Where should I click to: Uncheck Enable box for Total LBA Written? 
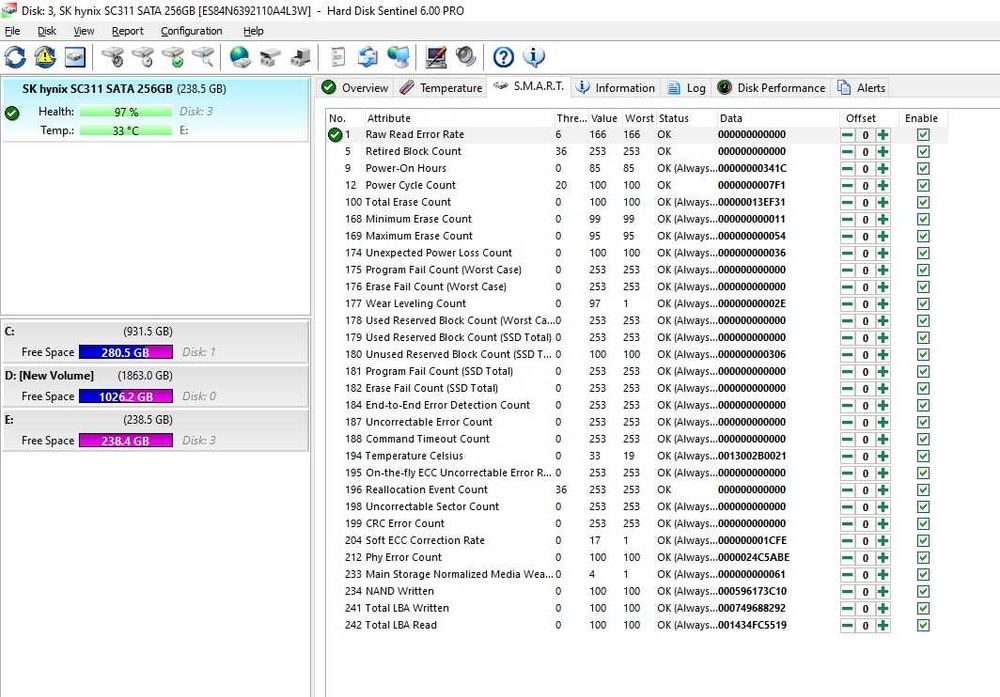pos(923,608)
